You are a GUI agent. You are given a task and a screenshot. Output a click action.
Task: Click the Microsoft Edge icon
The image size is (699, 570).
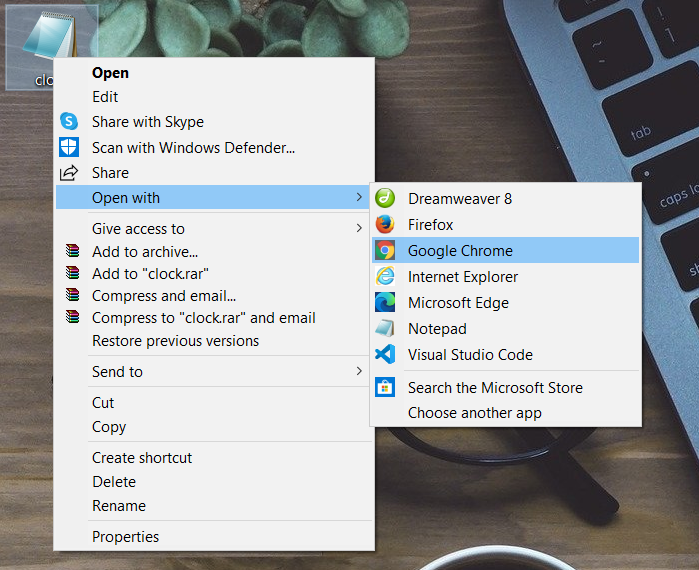385,302
